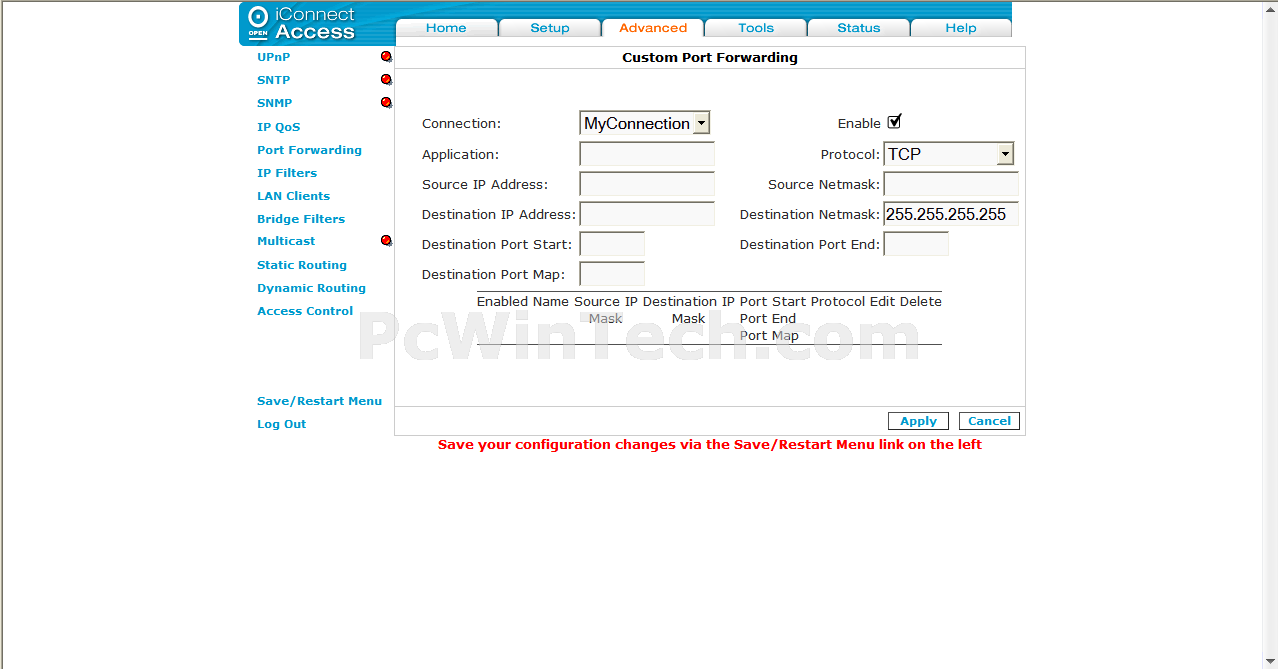This screenshot has width=1278, height=669.
Task: Open the Access Control link
Action: pos(305,311)
